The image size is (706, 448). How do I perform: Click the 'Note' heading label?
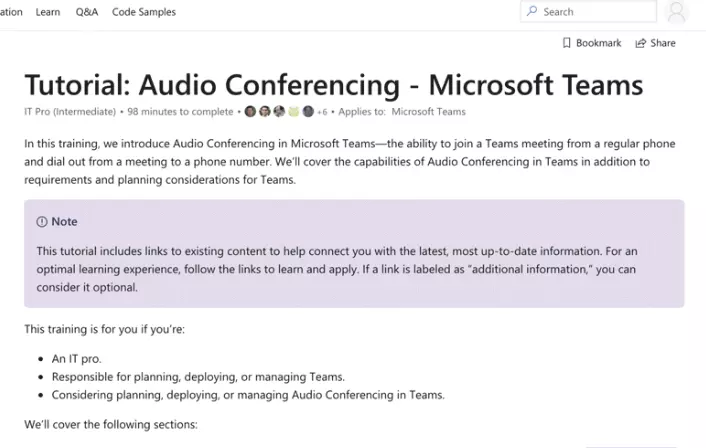64,222
